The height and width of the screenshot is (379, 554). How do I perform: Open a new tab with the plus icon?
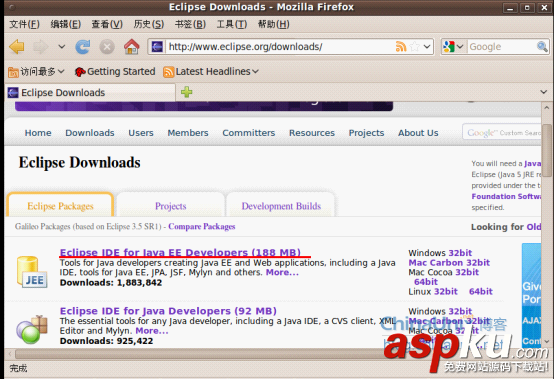pyautogui.click(x=187, y=92)
